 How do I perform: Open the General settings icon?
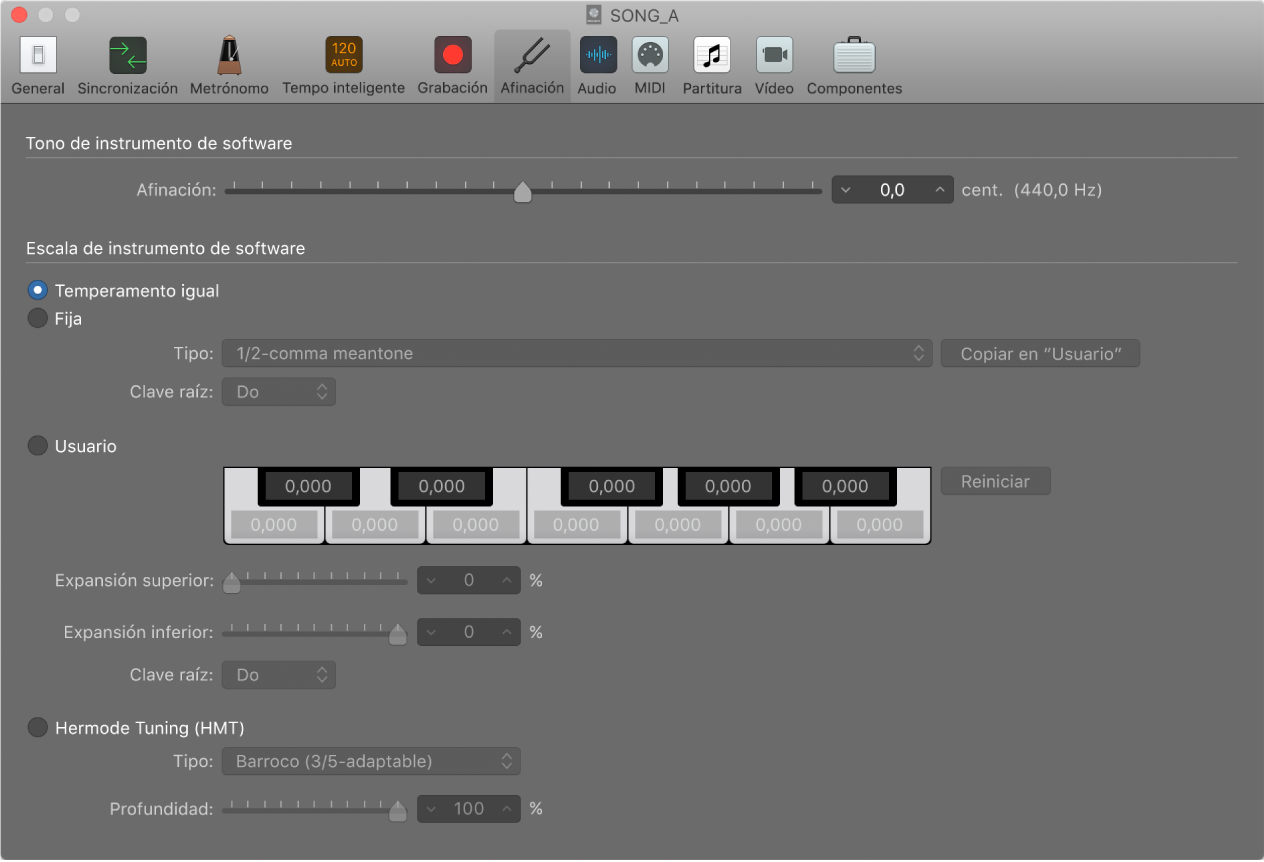(x=38, y=56)
